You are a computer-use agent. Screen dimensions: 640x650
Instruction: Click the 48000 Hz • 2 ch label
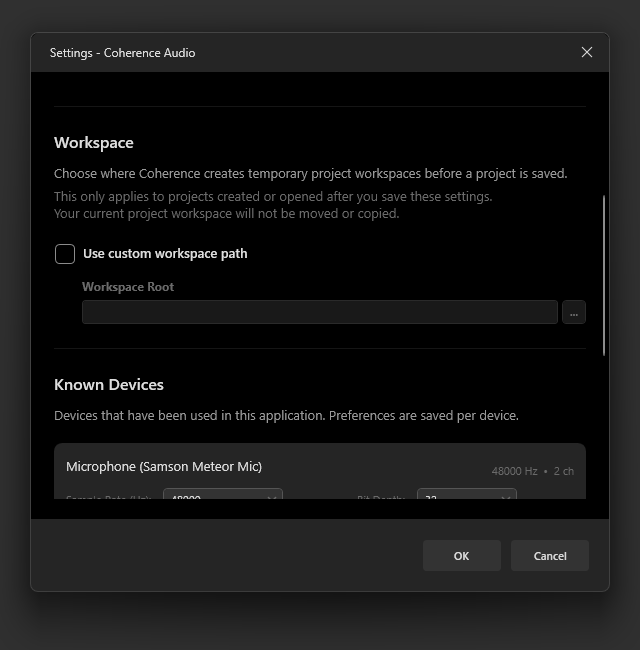533,471
